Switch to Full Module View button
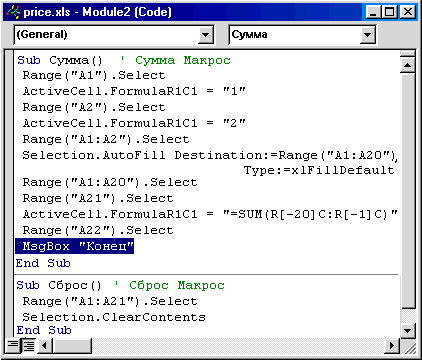Image resolution: width=422 pixels, height=360 pixels. [29, 345]
